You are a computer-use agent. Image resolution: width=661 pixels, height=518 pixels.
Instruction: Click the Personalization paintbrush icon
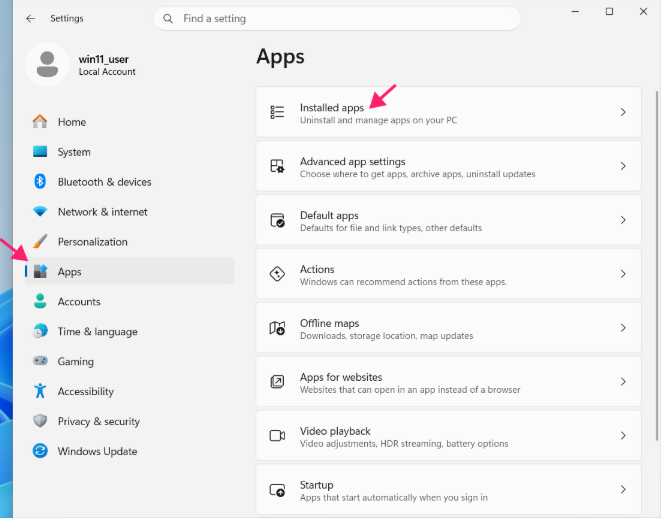[x=40, y=242]
